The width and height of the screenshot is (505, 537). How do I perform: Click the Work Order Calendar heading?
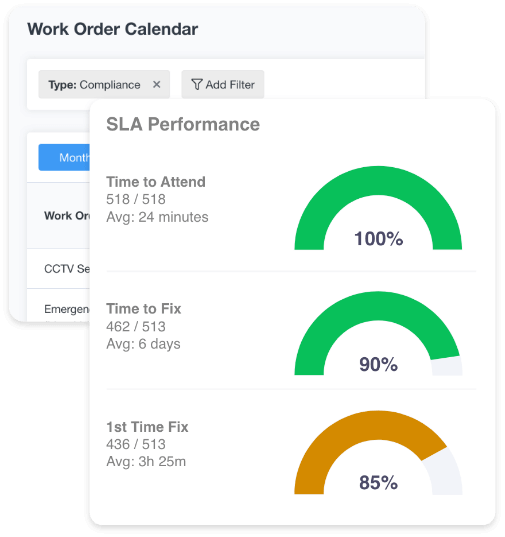(x=113, y=29)
